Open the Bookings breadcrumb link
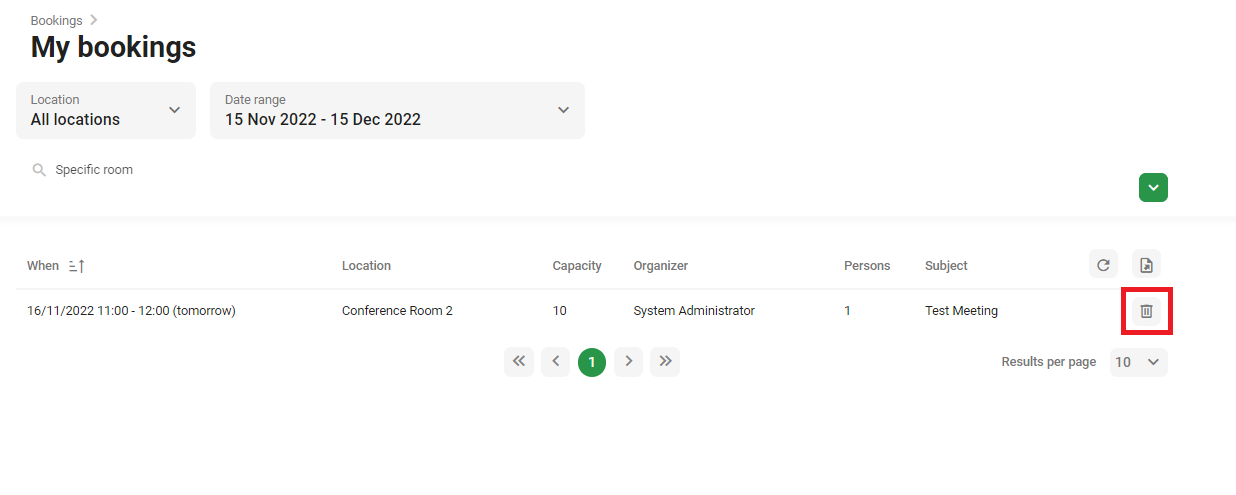The height and width of the screenshot is (495, 1236). coord(57,21)
